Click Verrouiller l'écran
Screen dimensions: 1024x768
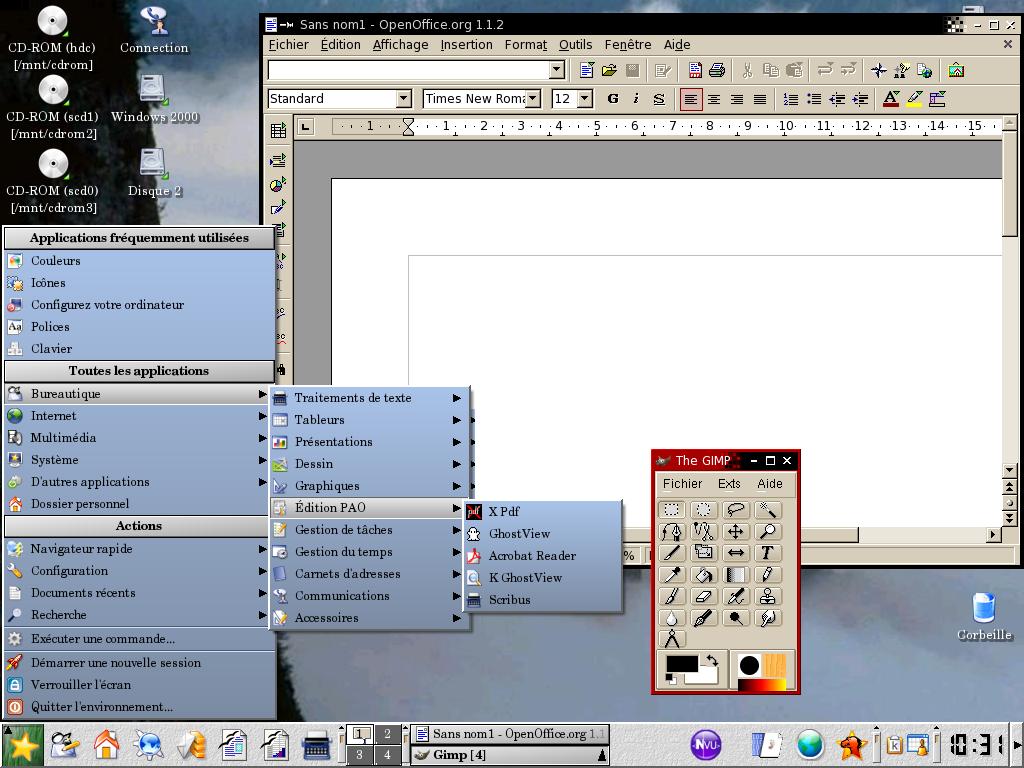139,685
